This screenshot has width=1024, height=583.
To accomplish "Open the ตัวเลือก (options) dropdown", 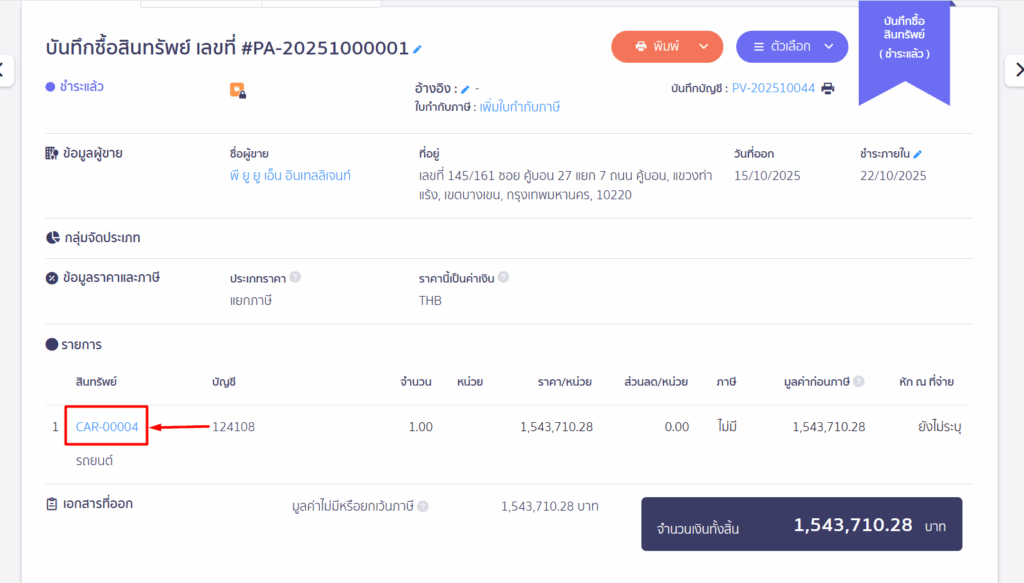I will 791,46.
